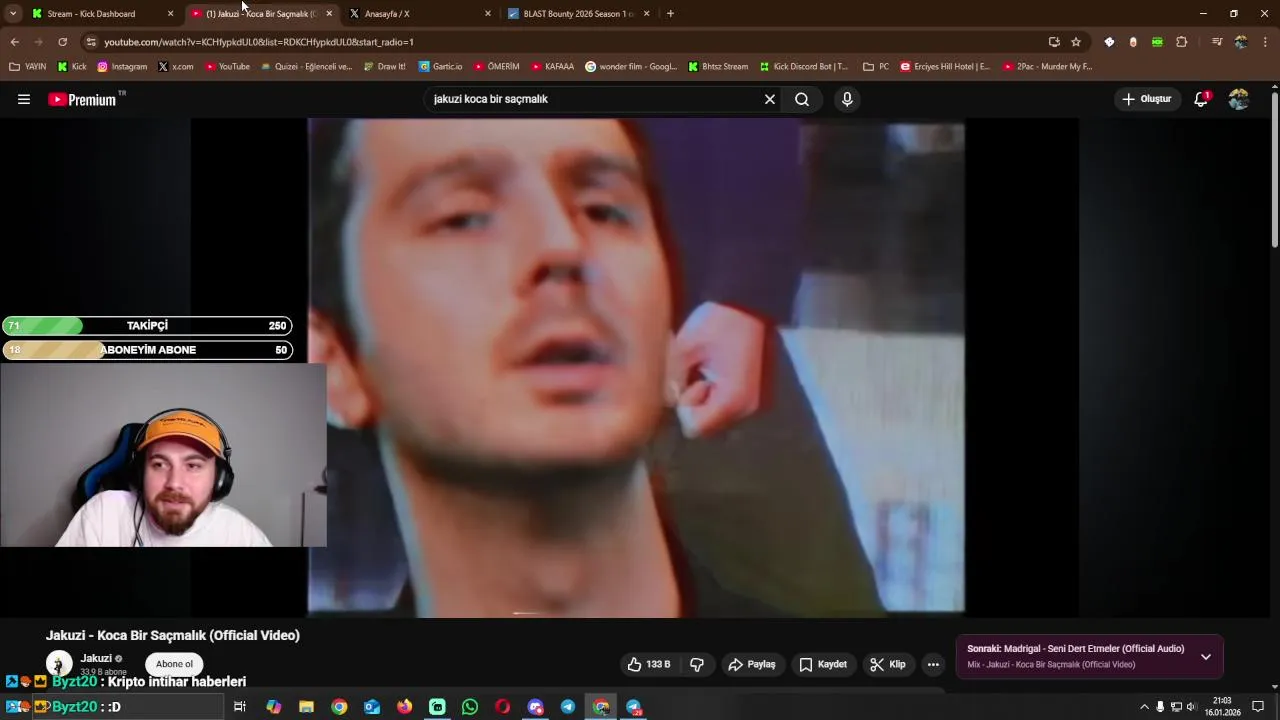The height and width of the screenshot is (720, 1280).
Task: Open 2Pac - Murder My F... bookmark
Action: click(x=1048, y=67)
